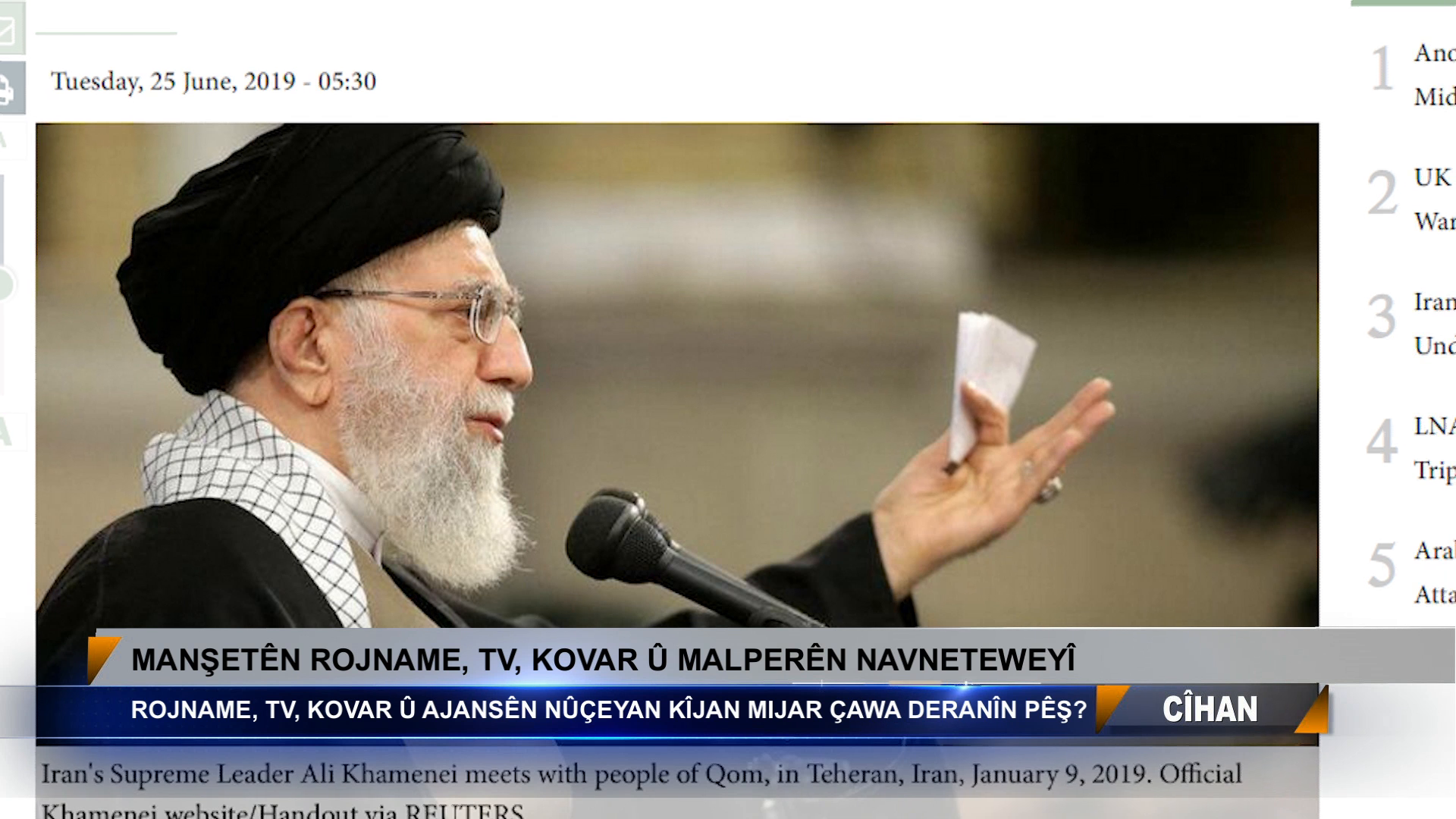Open trending story starting with Iran

(x=1434, y=324)
